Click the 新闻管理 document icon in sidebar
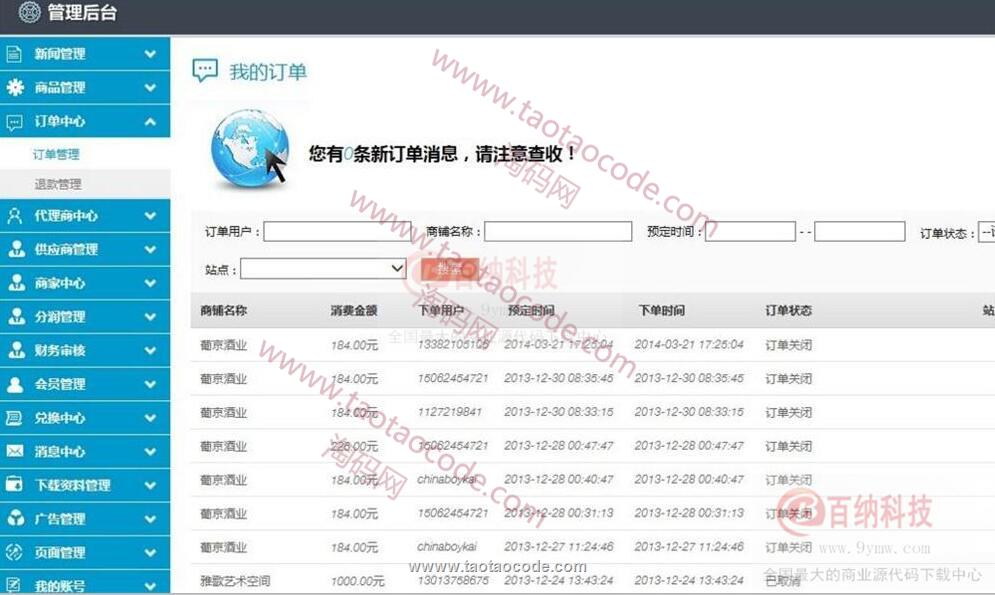995x595 pixels. (x=15, y=54)
